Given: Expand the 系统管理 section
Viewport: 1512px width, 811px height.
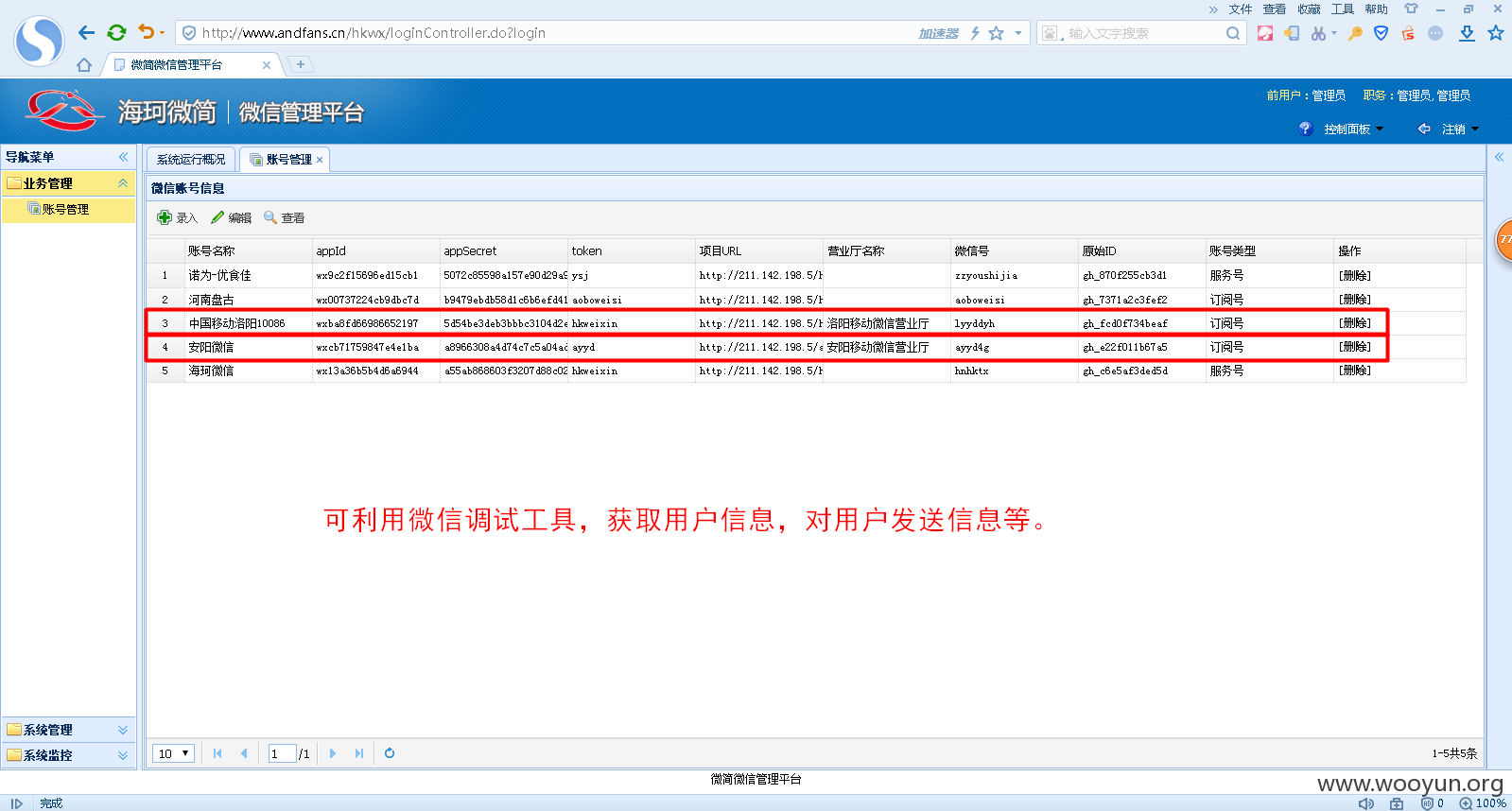Looking at the screenshot, I should coord(123,730).
